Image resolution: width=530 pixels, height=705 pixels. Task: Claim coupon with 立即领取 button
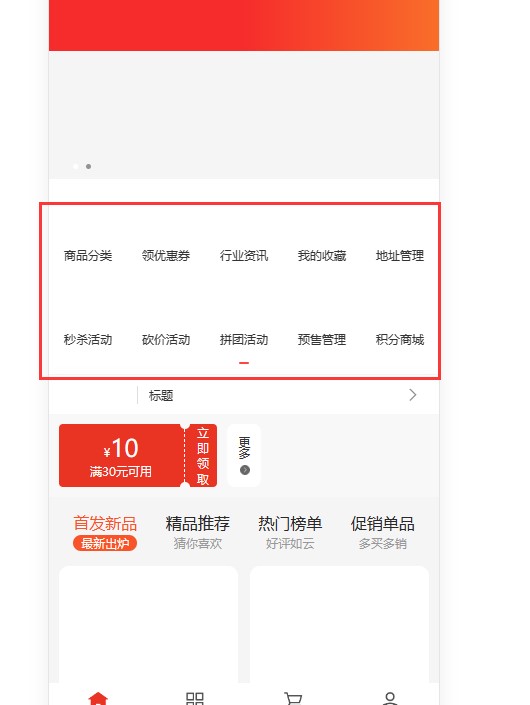(x=202, y=456)
